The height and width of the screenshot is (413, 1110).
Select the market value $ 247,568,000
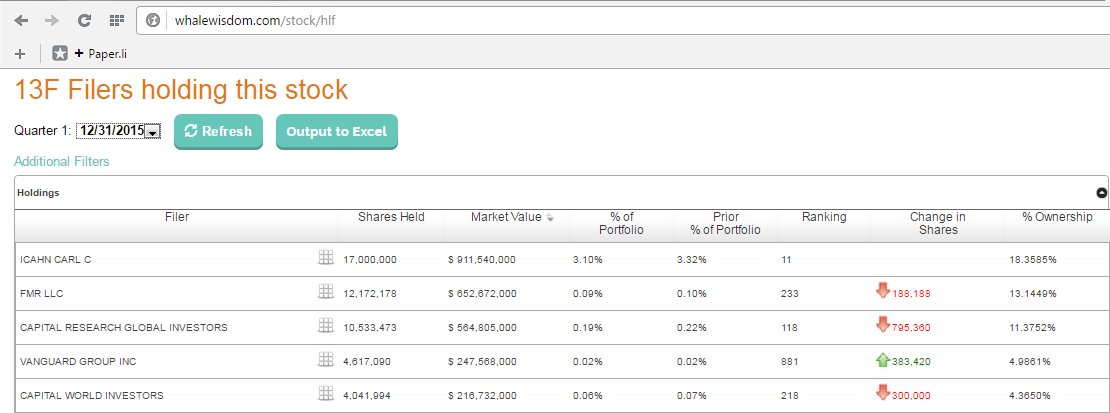point(482,361)
